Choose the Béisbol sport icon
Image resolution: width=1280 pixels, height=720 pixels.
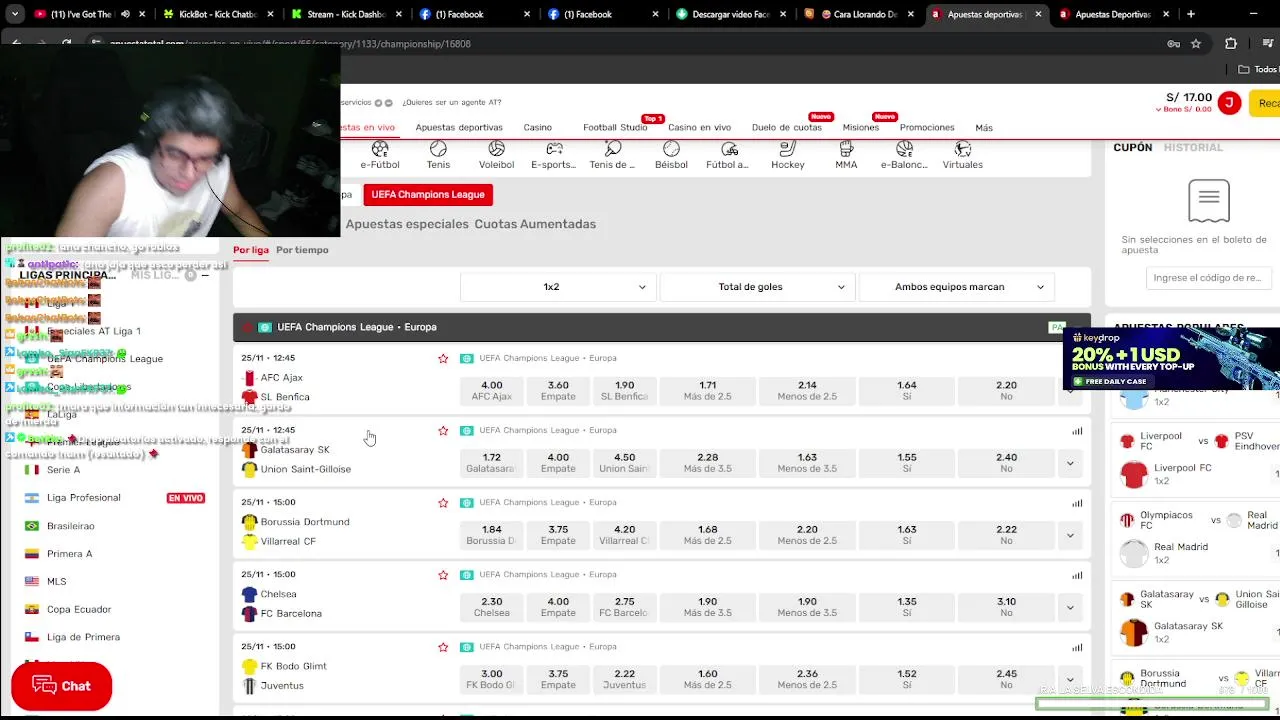671,155
